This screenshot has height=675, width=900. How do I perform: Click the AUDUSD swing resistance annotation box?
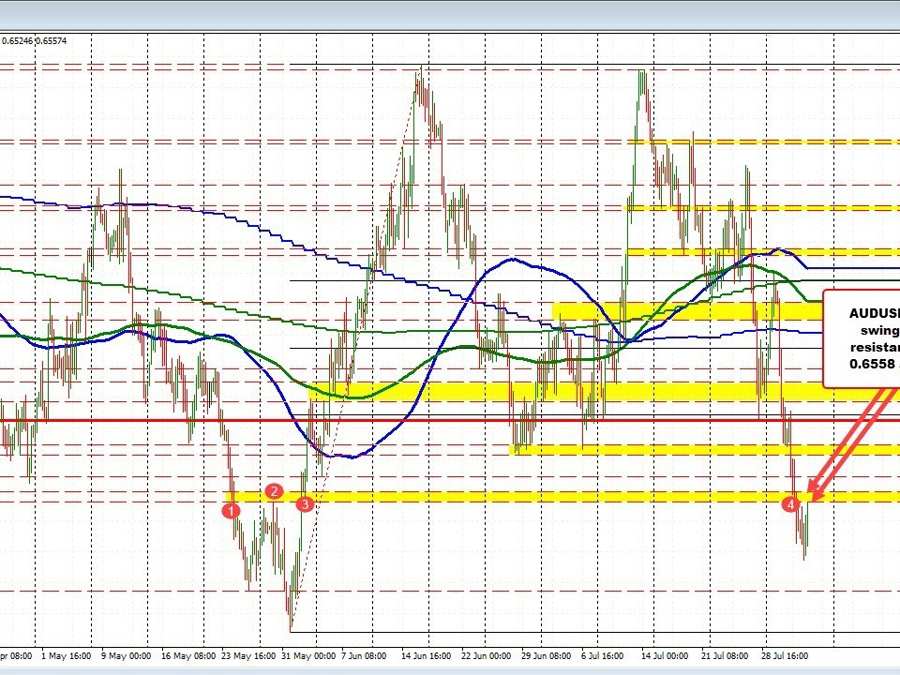coord(861,337)
